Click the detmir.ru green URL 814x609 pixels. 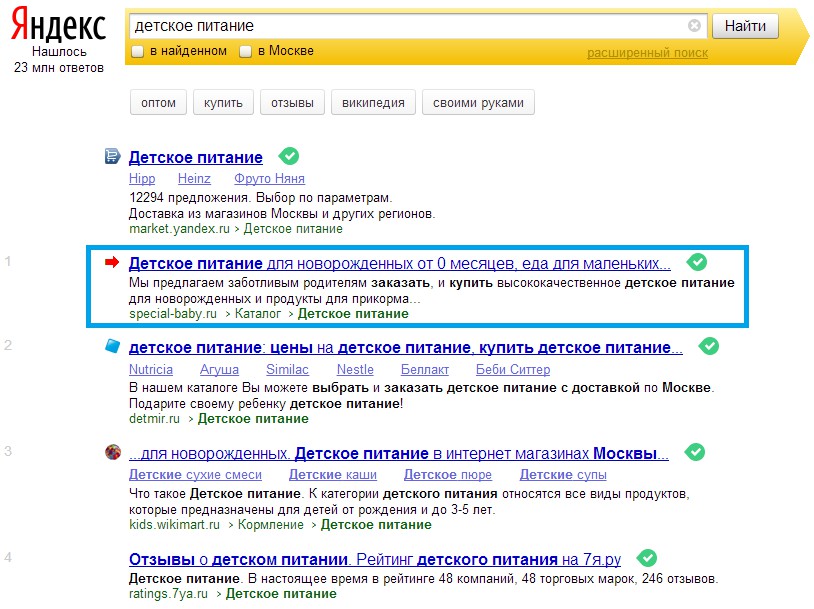[x=154, y=419]
